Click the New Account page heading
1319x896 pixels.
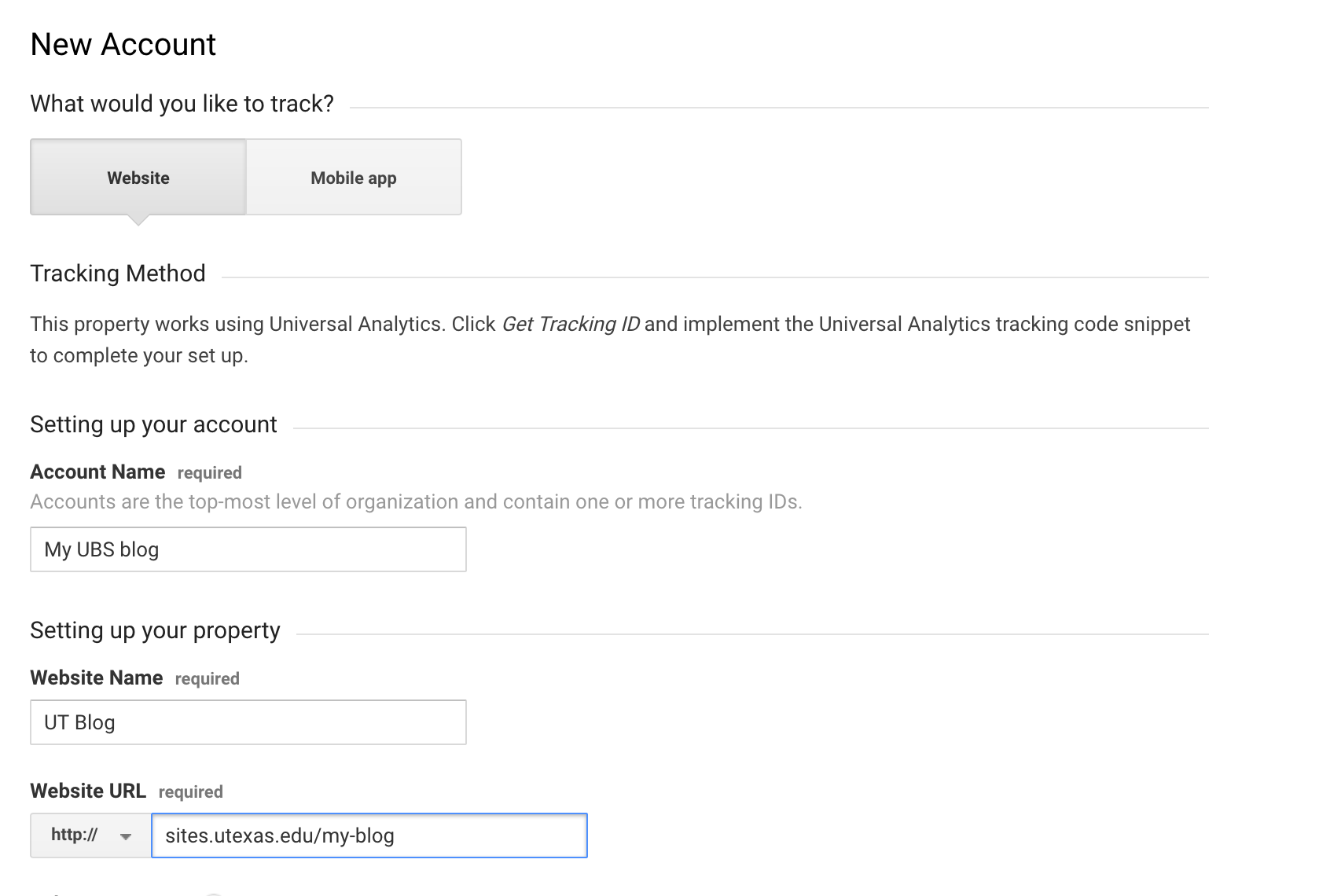click(123, 45)
